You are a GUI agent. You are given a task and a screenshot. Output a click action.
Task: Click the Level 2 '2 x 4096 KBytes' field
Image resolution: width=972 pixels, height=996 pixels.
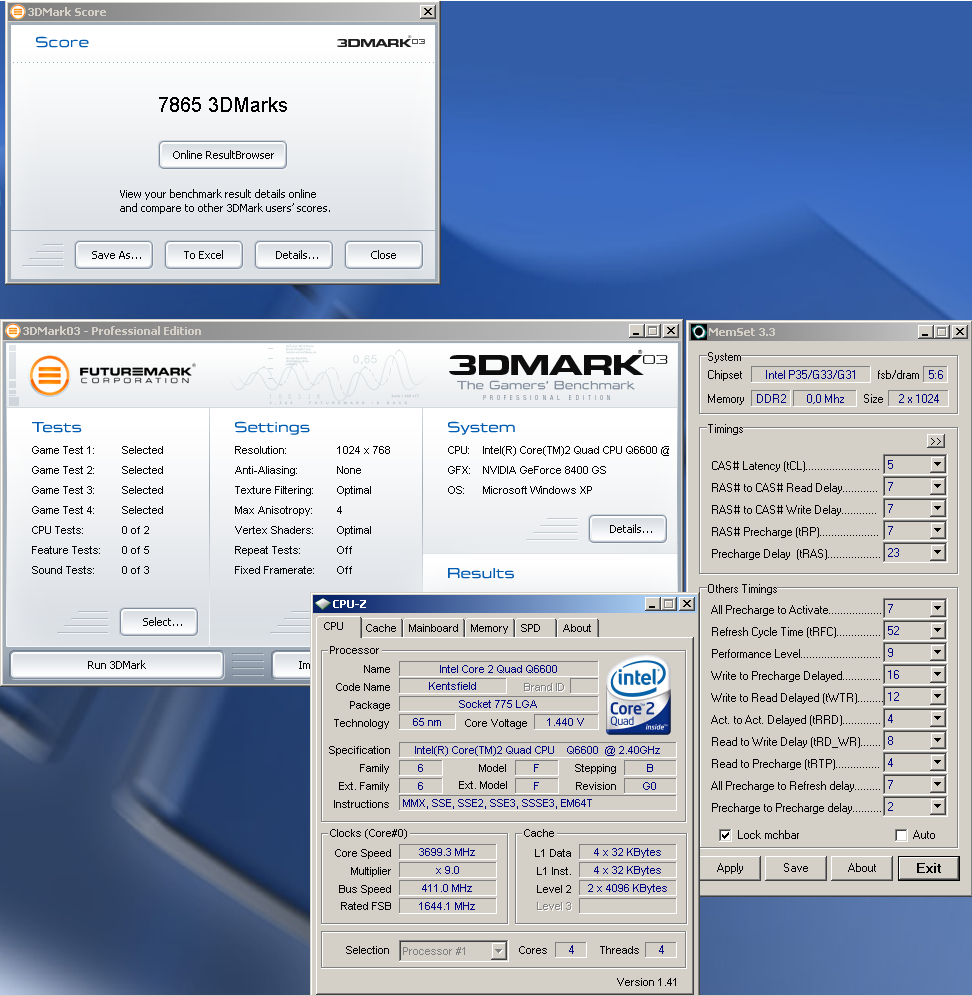click(x=628, y=888)
